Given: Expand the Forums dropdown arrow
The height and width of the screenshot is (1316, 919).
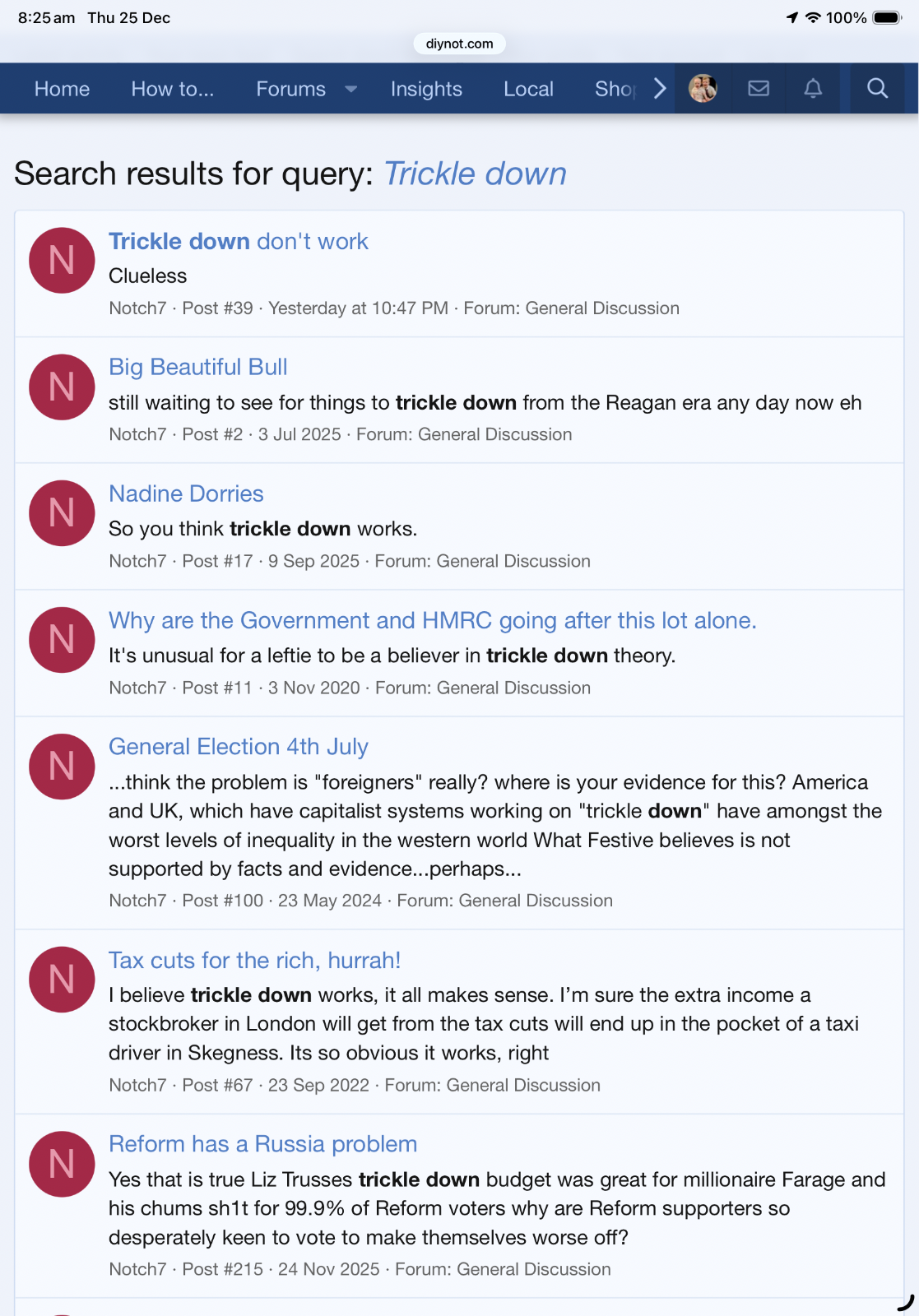Looking at the screenshot, I should click(351, 89).
